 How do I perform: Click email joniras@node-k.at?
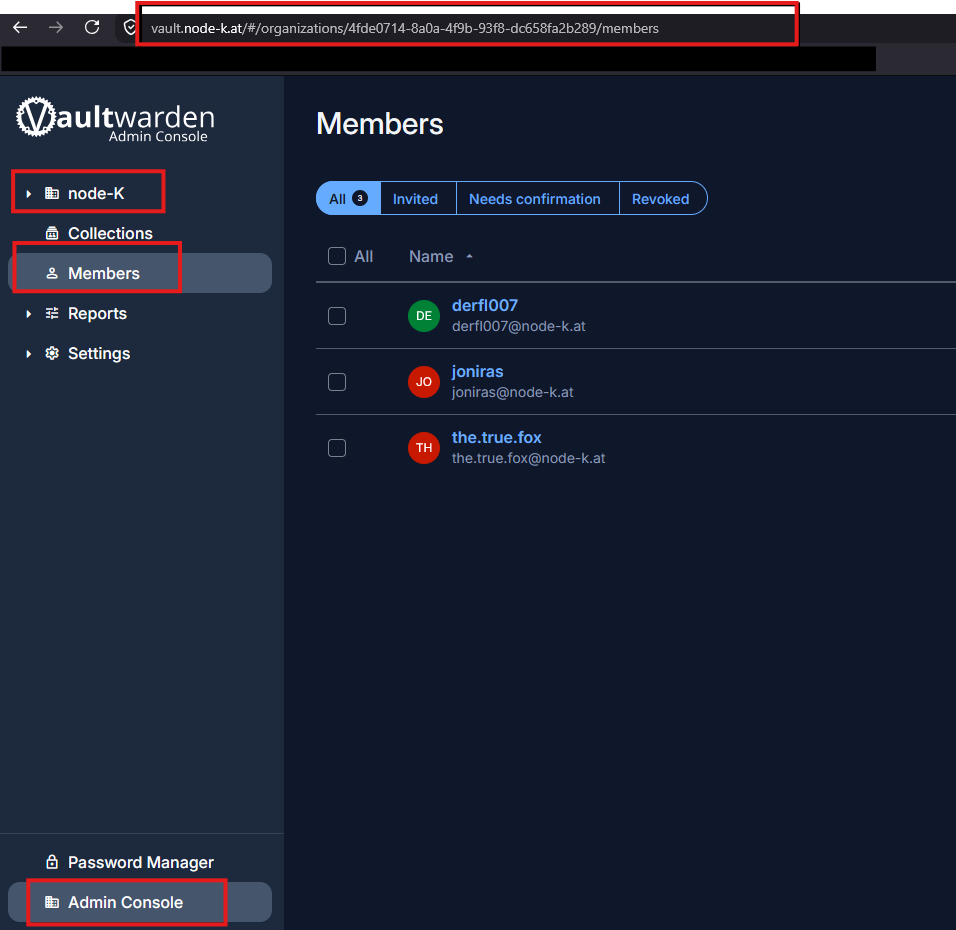click(x=512, y=392)
